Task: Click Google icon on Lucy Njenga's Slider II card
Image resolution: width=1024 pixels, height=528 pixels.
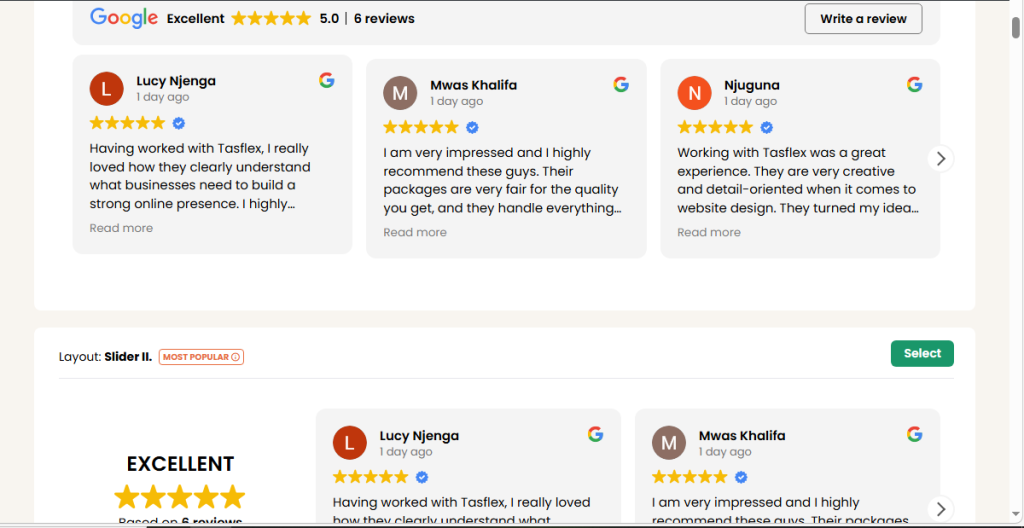Action: click(x=595, y=434)
